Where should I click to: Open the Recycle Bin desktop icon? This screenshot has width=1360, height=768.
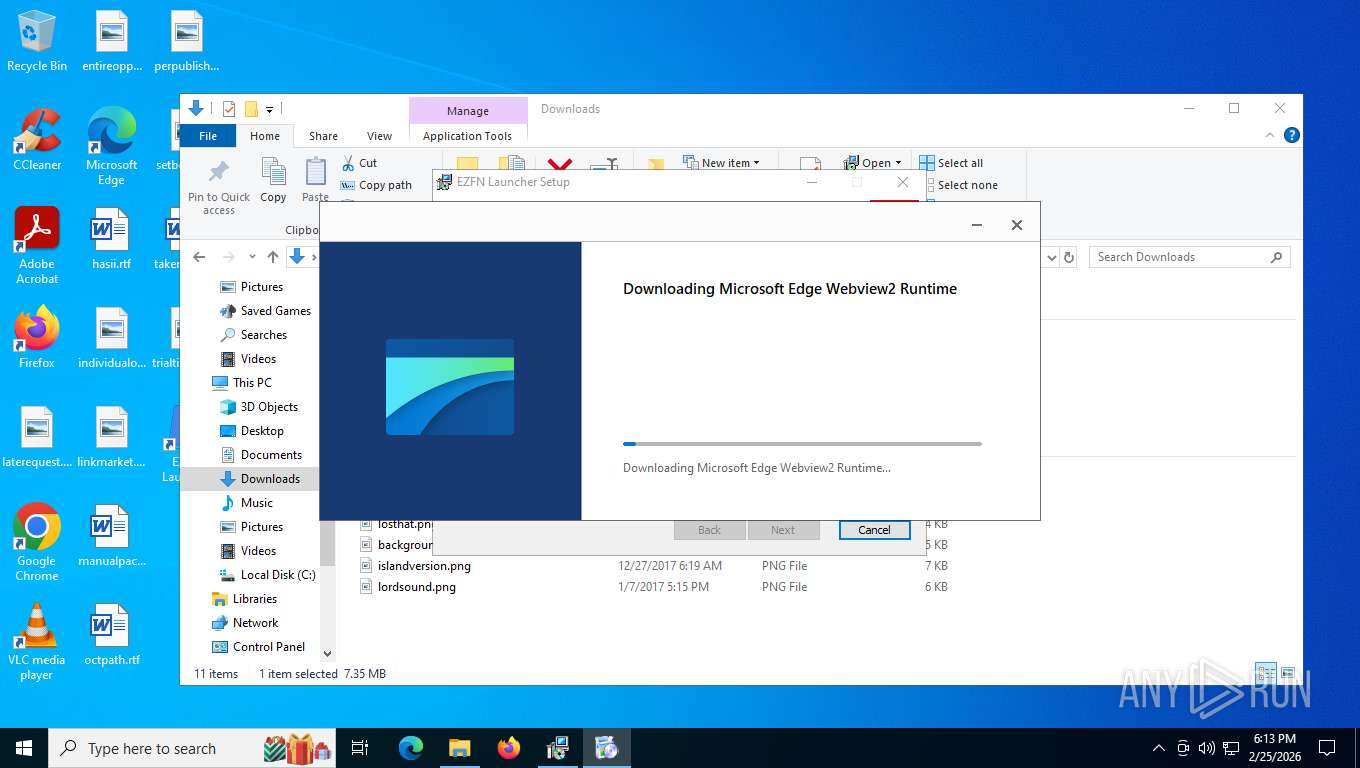coord(37,41)
